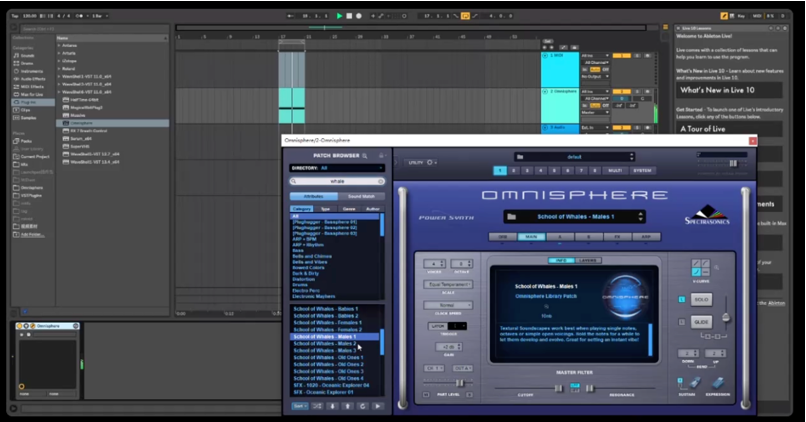Select part 2 in the Omnisphere part selector
Screen dimensions: 806x422
(514, 170)
